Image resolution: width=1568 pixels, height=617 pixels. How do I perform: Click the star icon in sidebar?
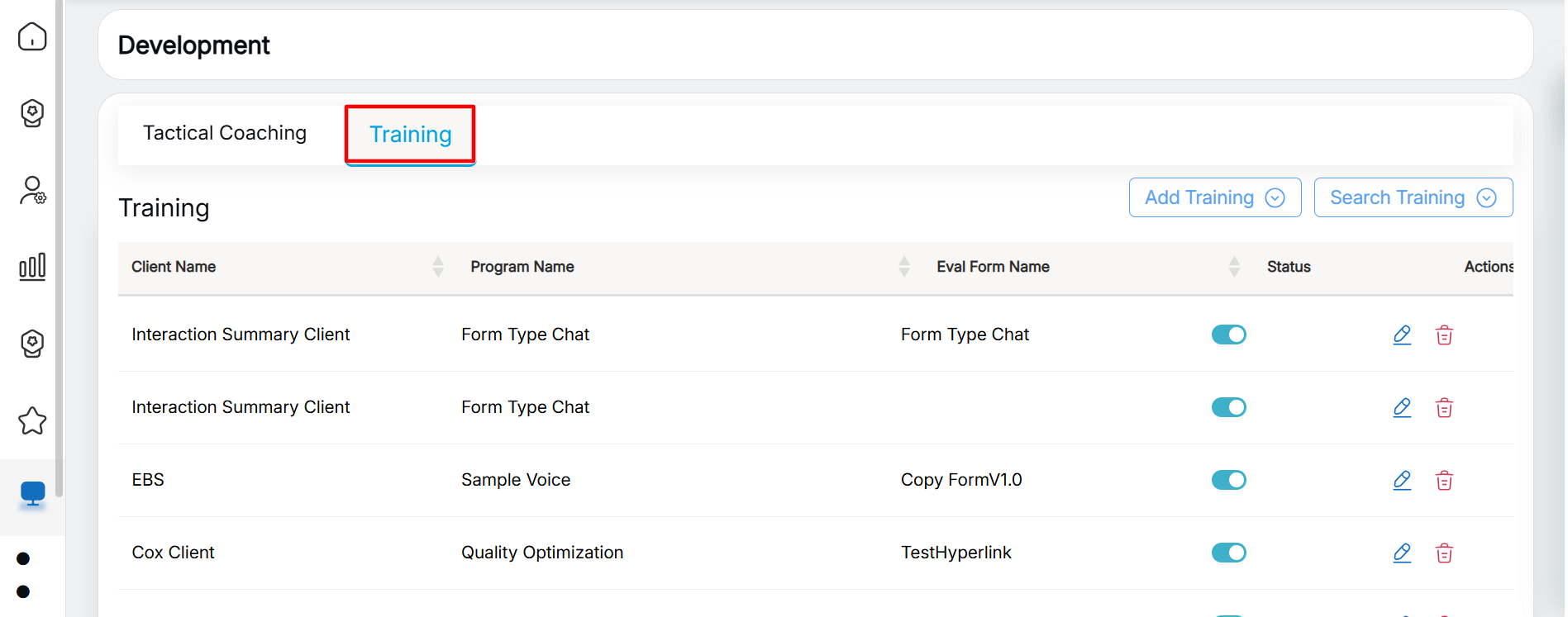[32, 420]
